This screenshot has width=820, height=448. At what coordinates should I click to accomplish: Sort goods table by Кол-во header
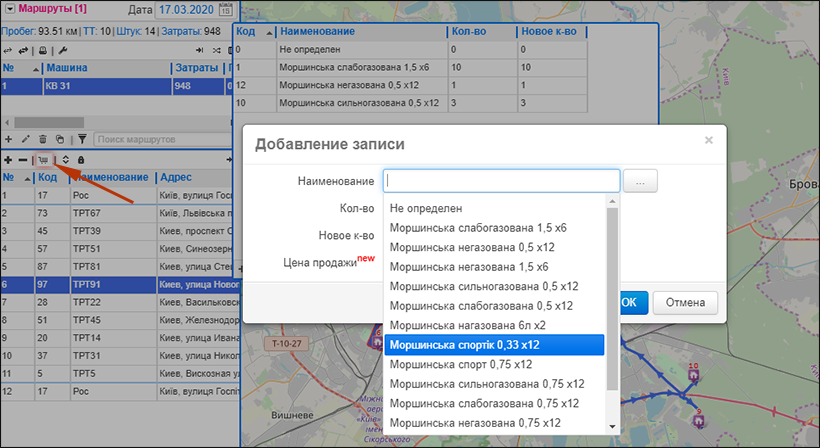click(482, 32)
